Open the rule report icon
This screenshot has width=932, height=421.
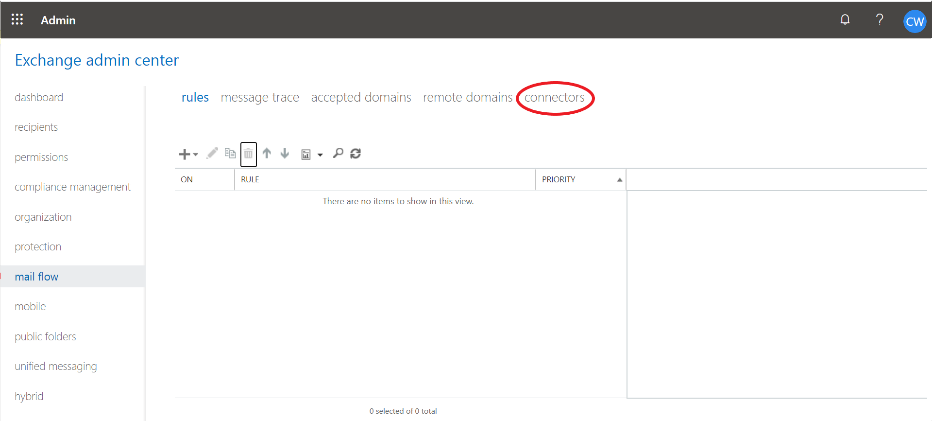click(306, 154)
